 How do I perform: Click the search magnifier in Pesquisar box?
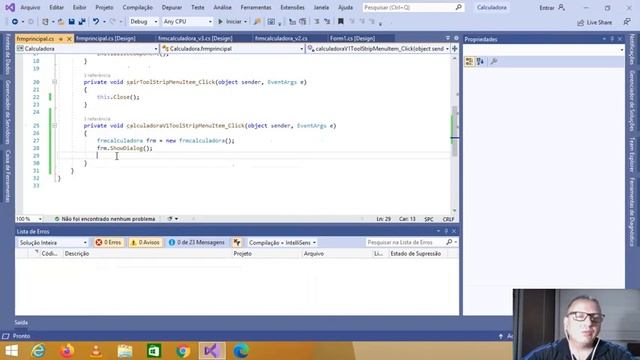[x=458, y=7]
